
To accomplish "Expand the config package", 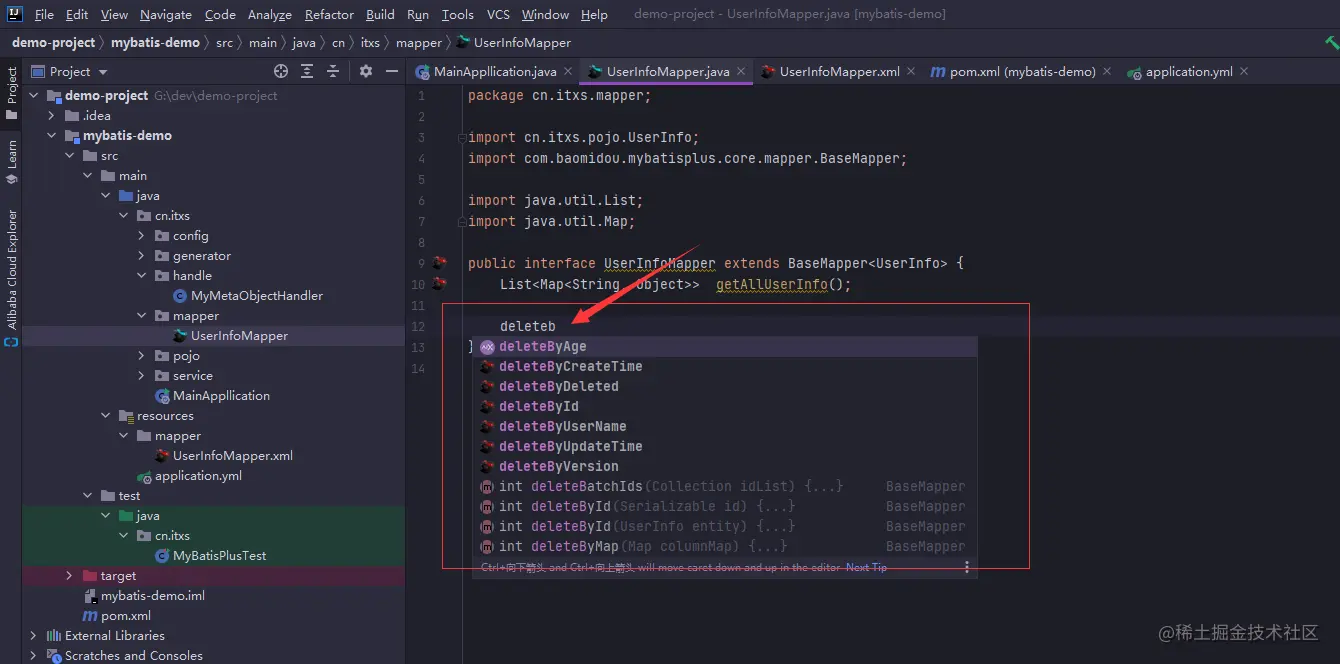I will pos(141,236).
